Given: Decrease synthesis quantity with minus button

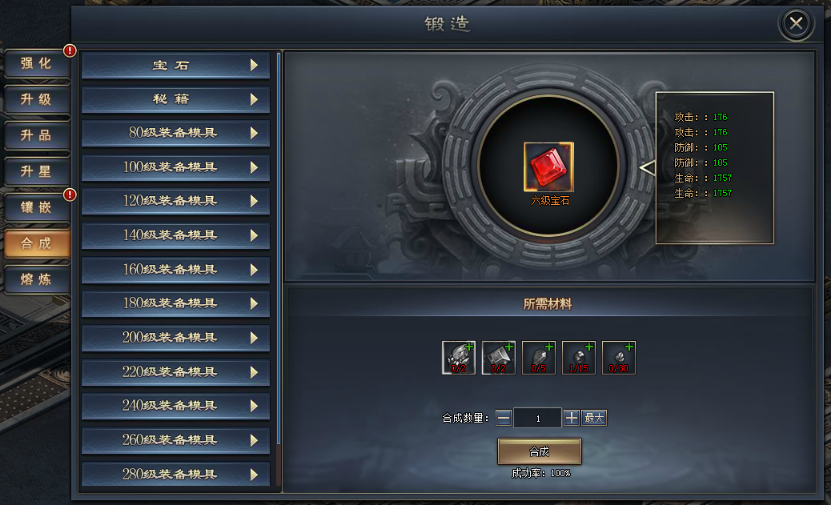Looking at the screenshot, I should (x=503, y=418).
